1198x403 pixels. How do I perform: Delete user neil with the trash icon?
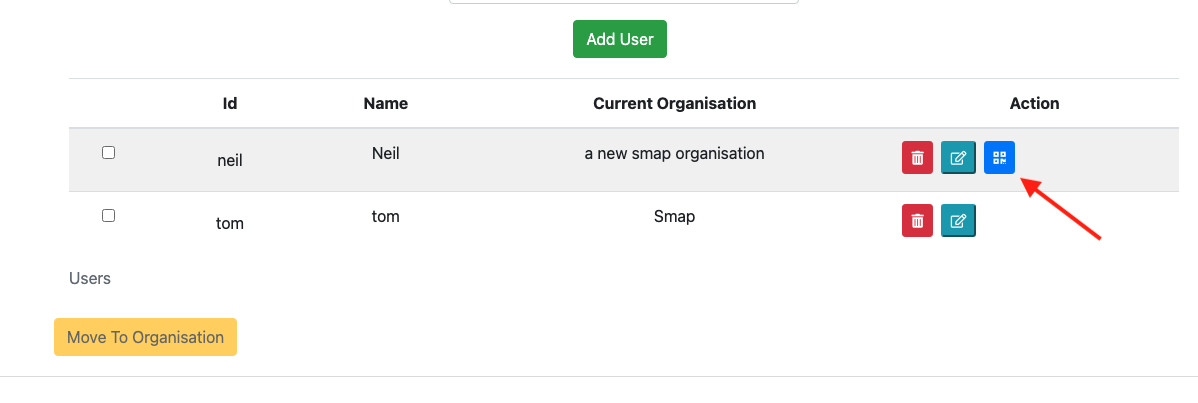point(917,158)
